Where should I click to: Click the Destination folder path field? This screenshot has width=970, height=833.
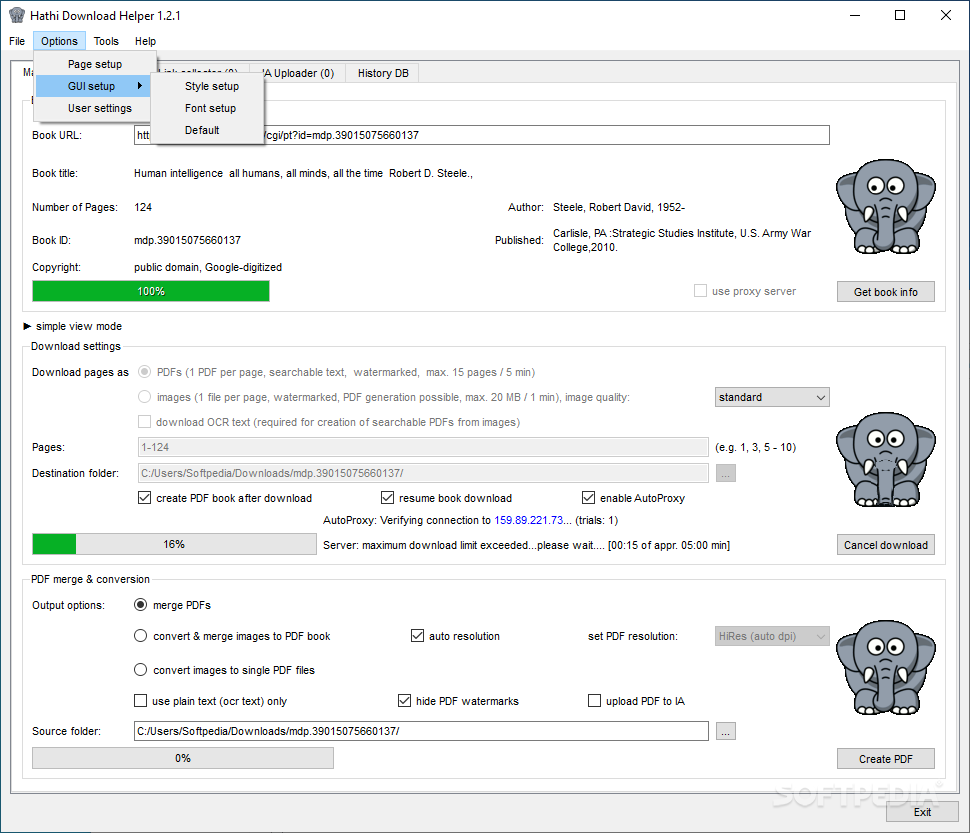click(423, 473)
